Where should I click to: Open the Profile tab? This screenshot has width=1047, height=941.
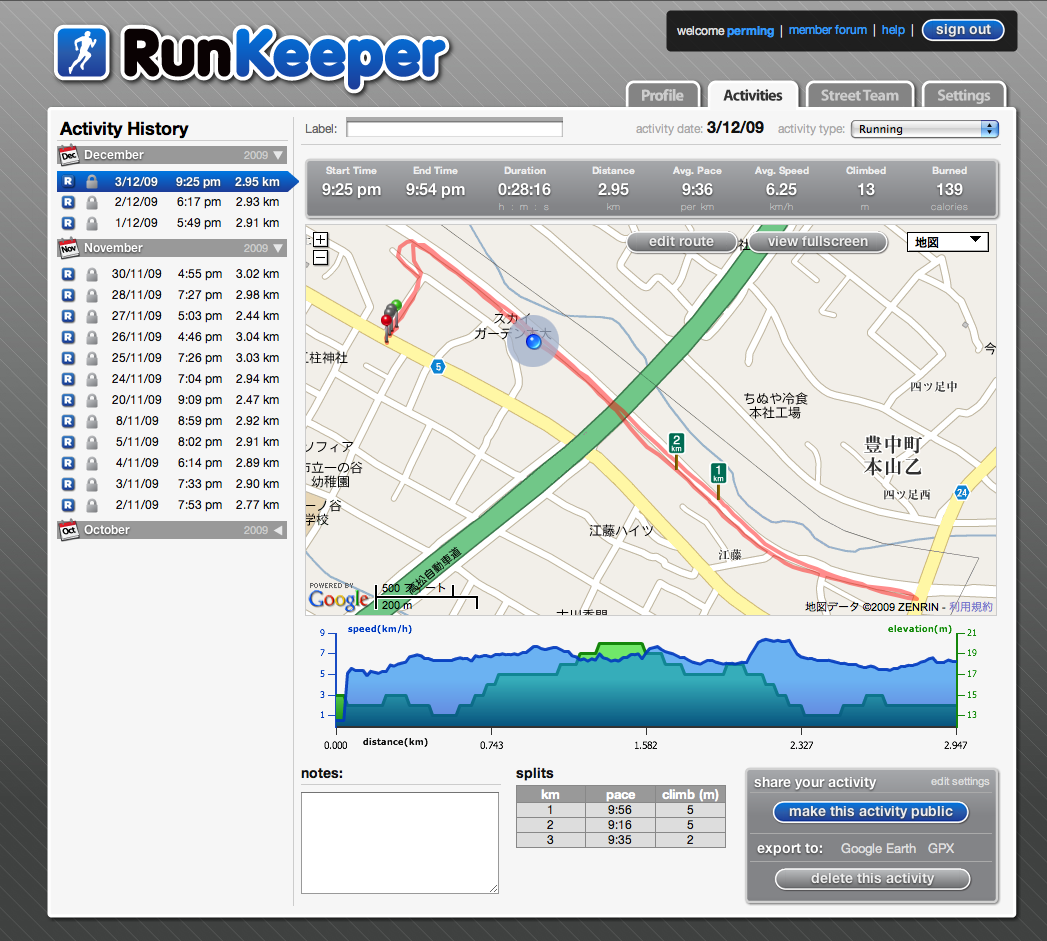662,95
